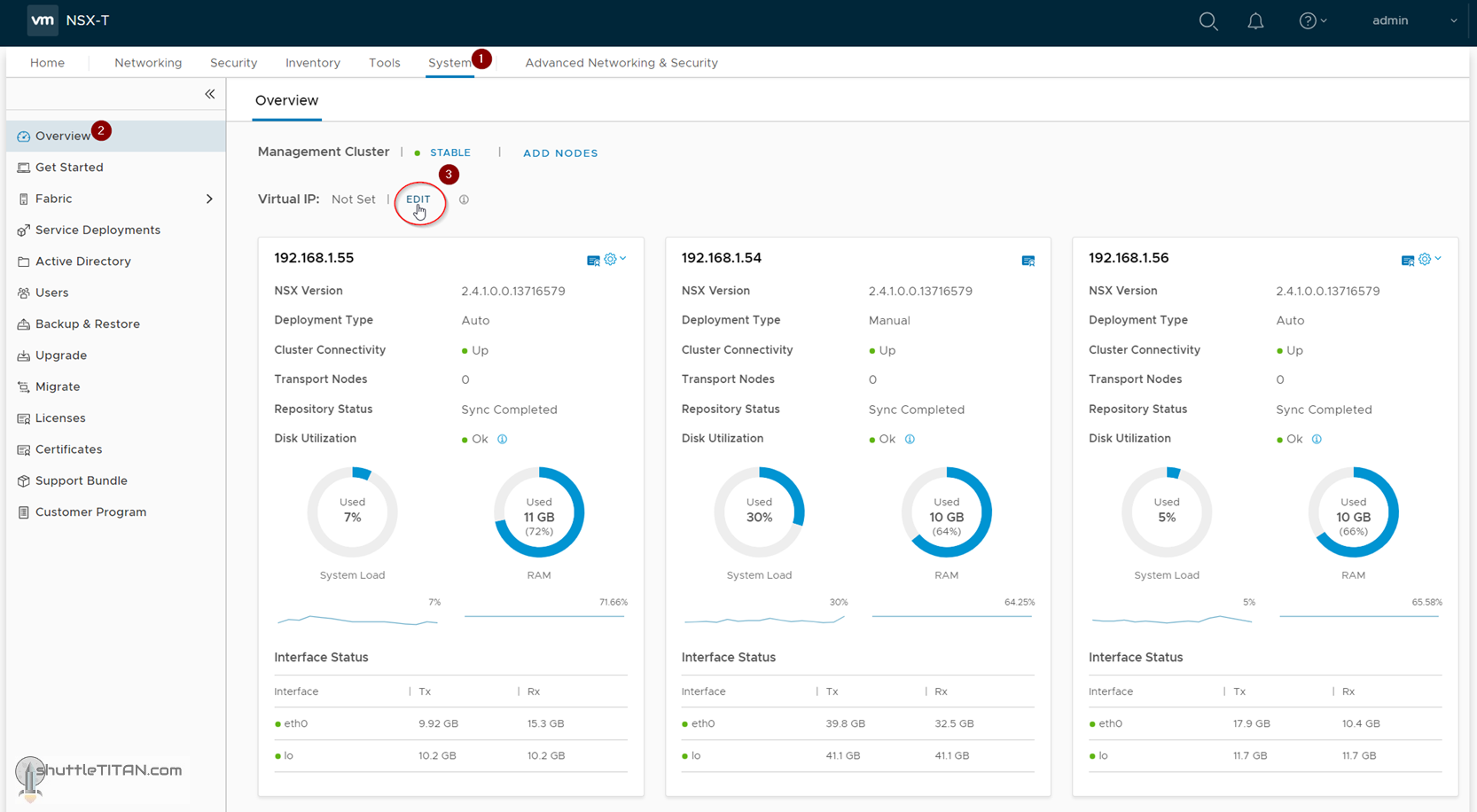This screenshot has width=1477, height=812.
Task: Click the info icon beside the Virtual IP EDIT link
Action: (464, 199)
